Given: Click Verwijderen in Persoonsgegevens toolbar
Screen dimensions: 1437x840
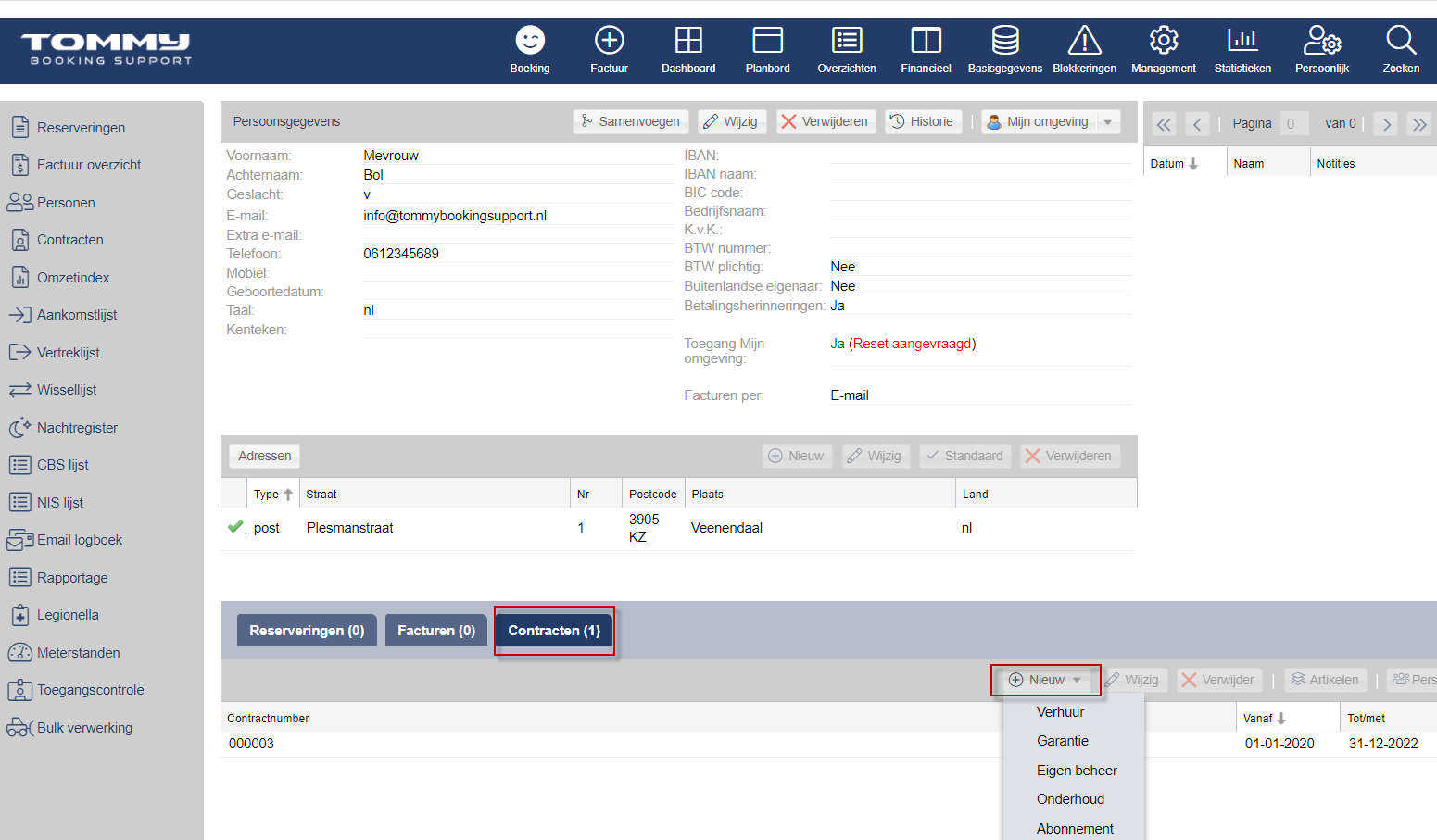Looking at the screenshot, I should coord(826,121).
